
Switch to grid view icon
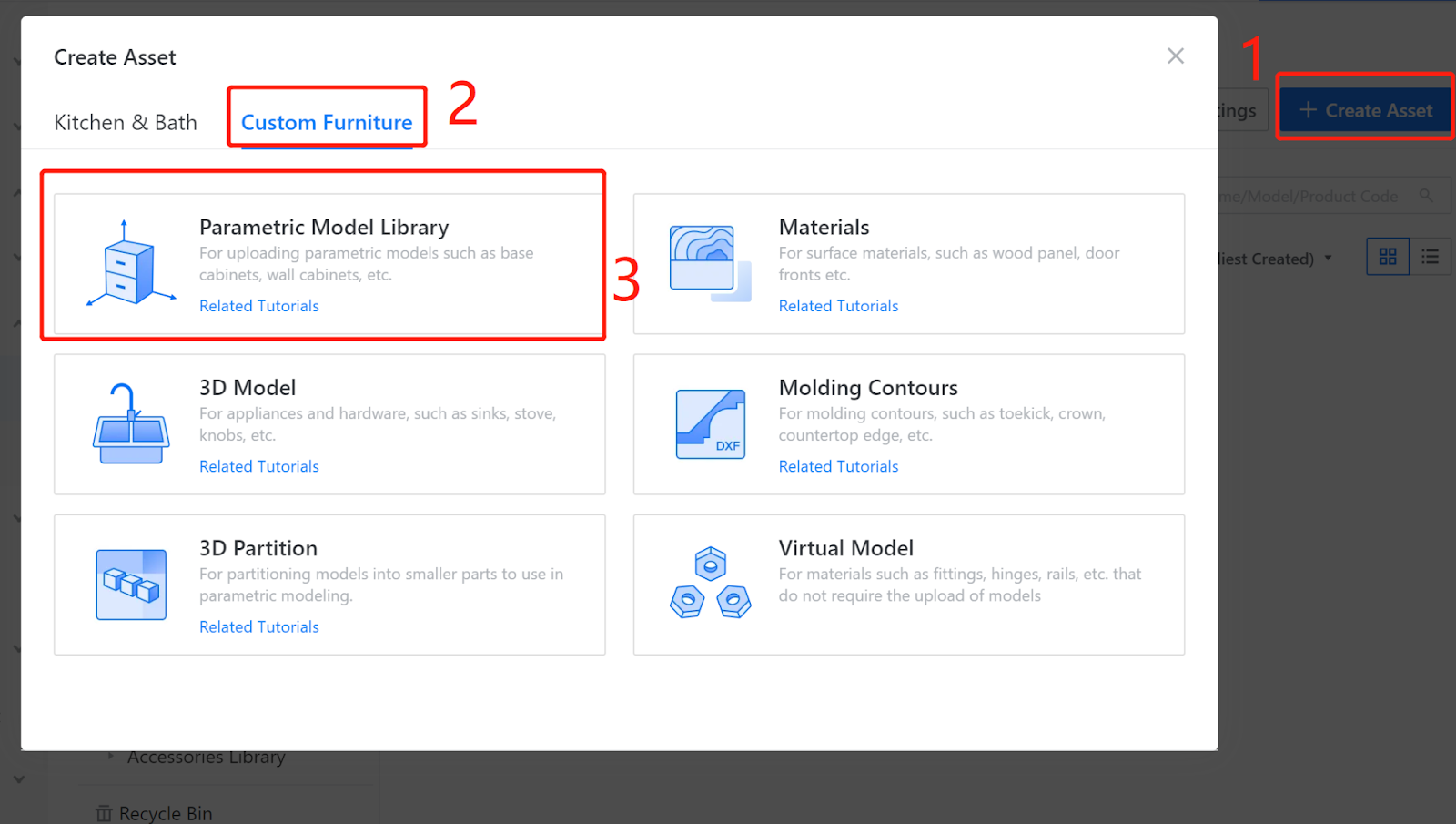point(1388,257)
